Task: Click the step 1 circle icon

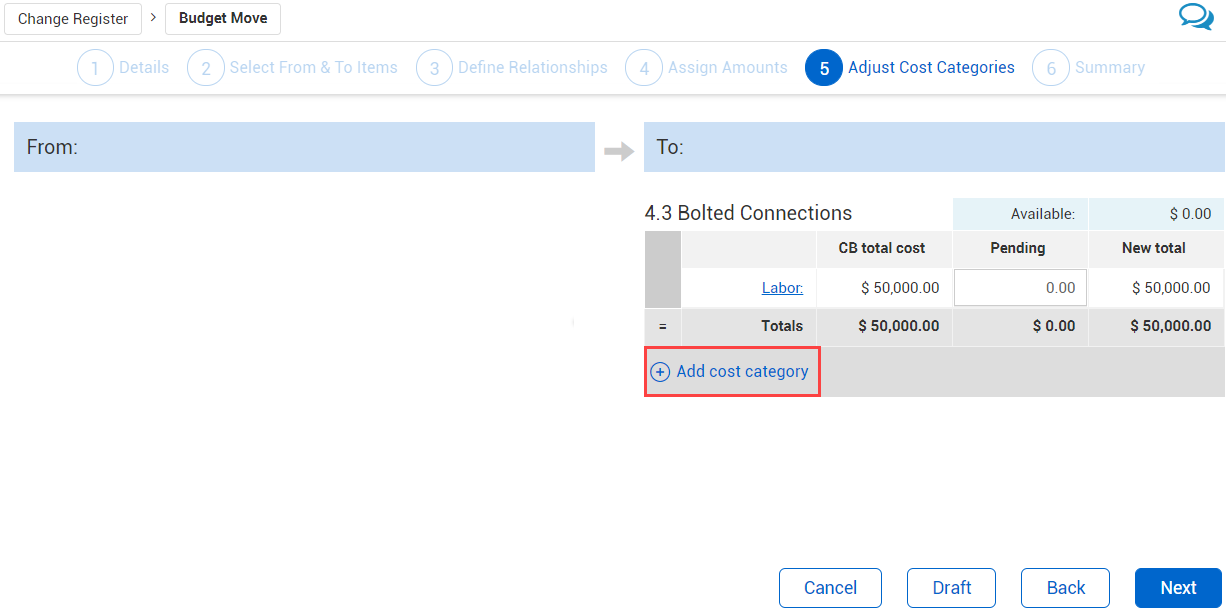Action: pos(95,68)
